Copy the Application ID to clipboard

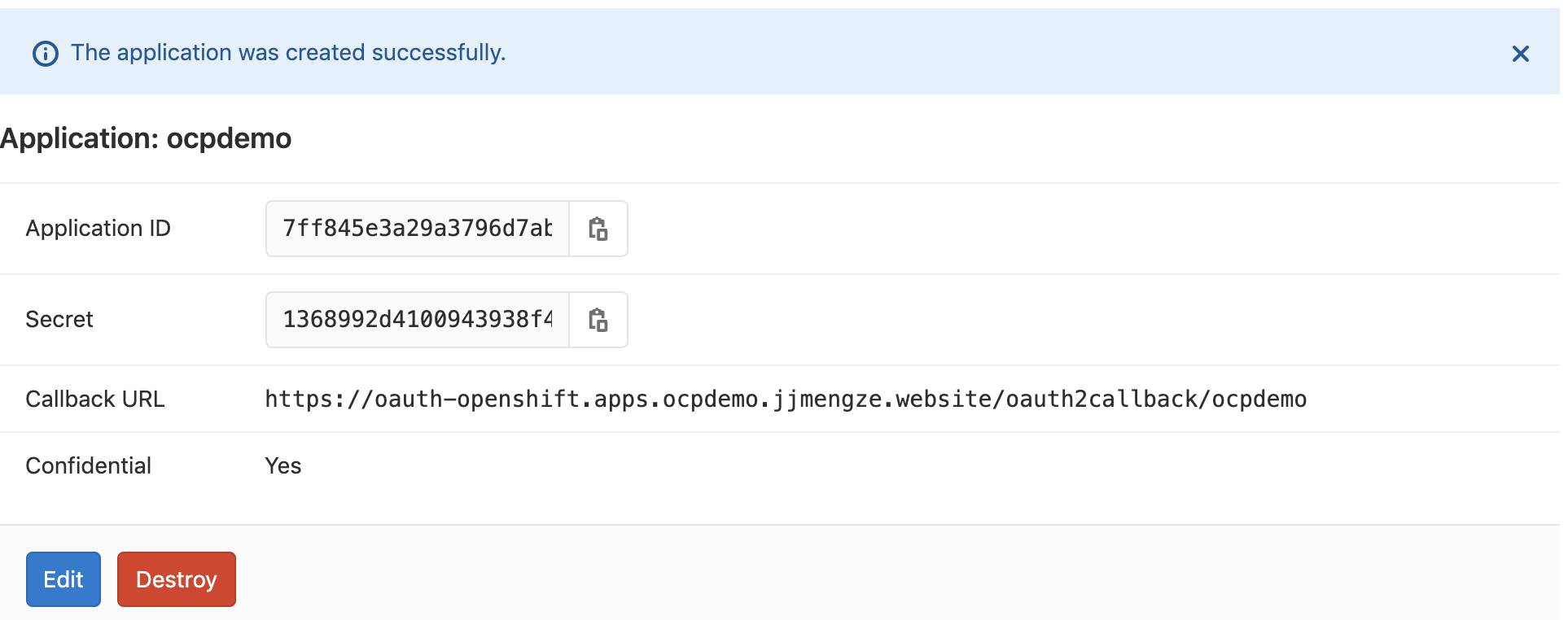pyautogui.click(x=598, y=229)
